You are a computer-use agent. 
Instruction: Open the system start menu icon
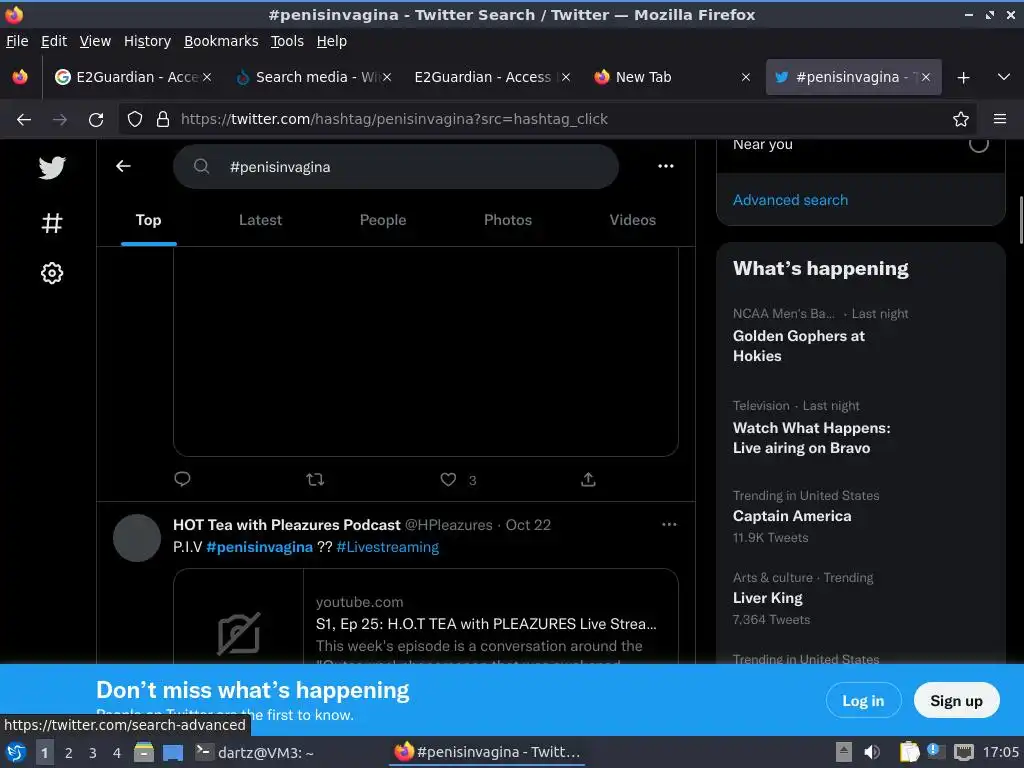(x=16, y=753)
